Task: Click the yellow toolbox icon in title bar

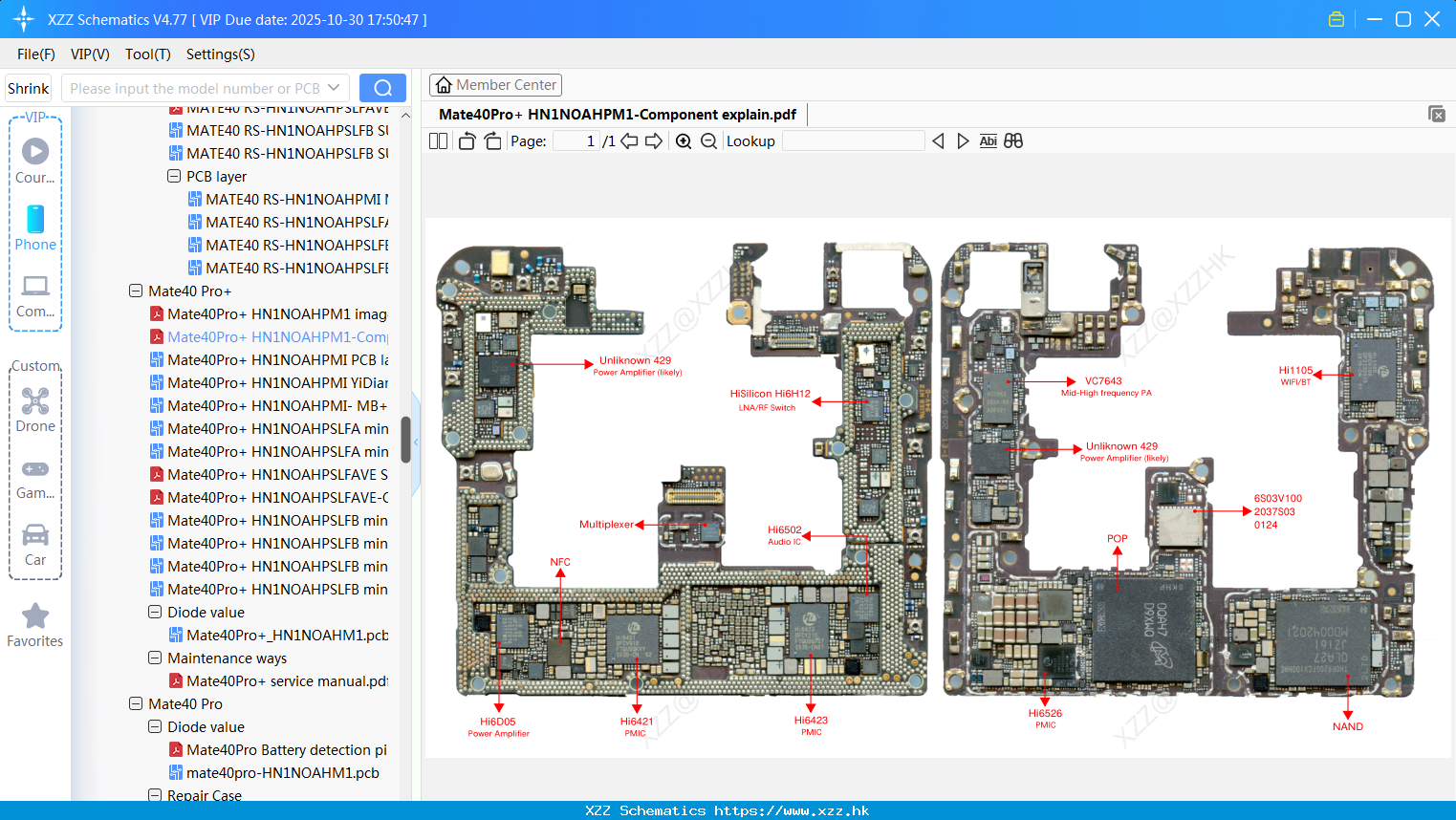Action: point(1336,19)
